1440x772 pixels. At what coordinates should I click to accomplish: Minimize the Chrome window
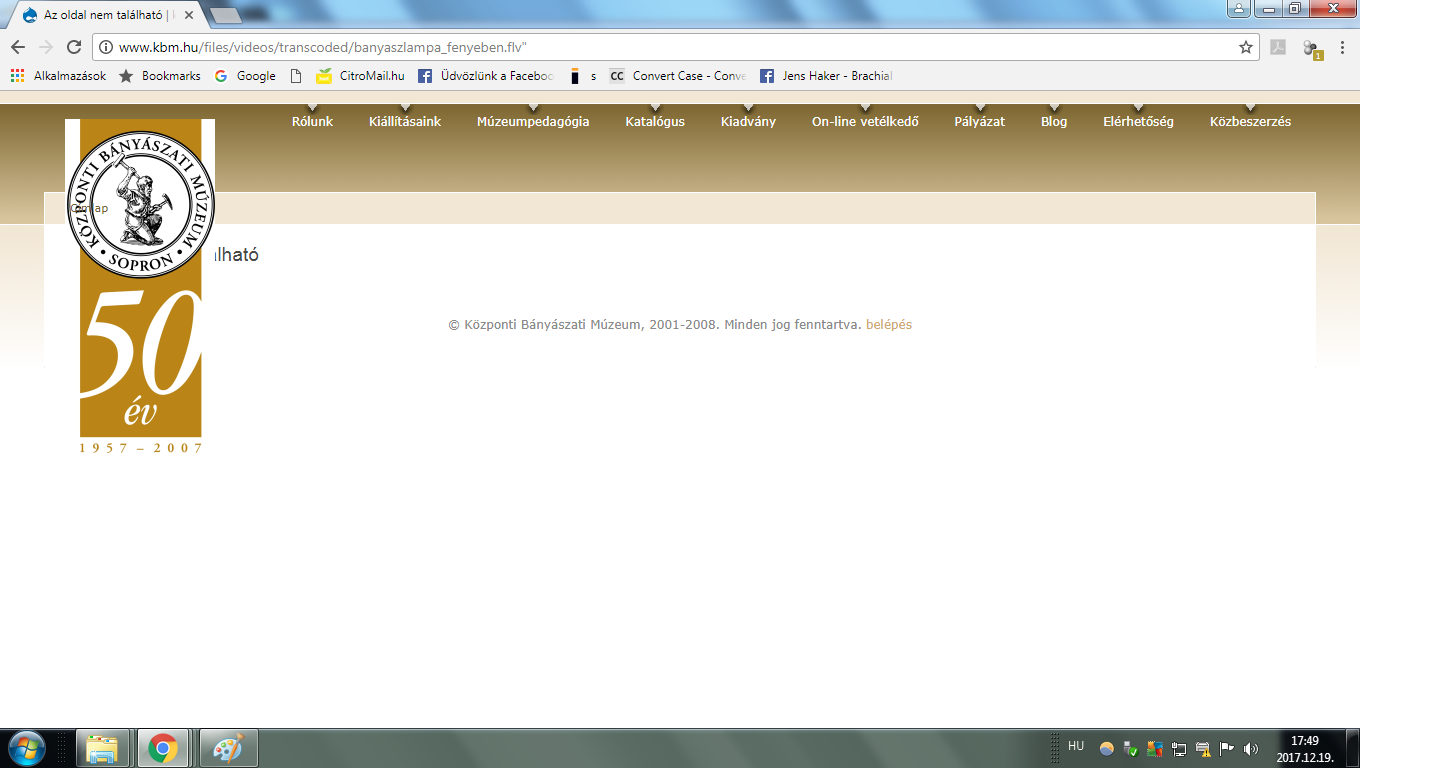click(1268, 8)
